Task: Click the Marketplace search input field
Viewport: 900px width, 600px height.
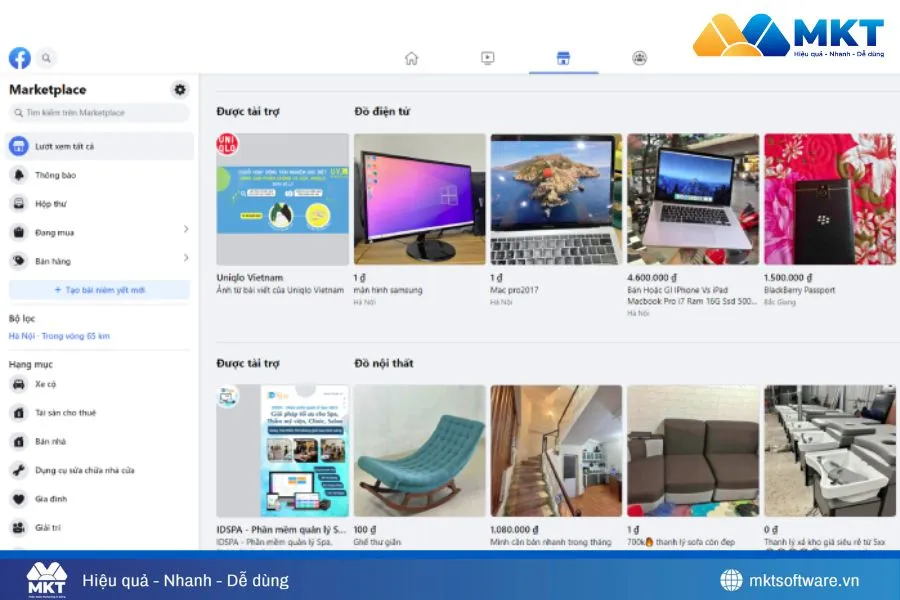Action: point(97,113)
